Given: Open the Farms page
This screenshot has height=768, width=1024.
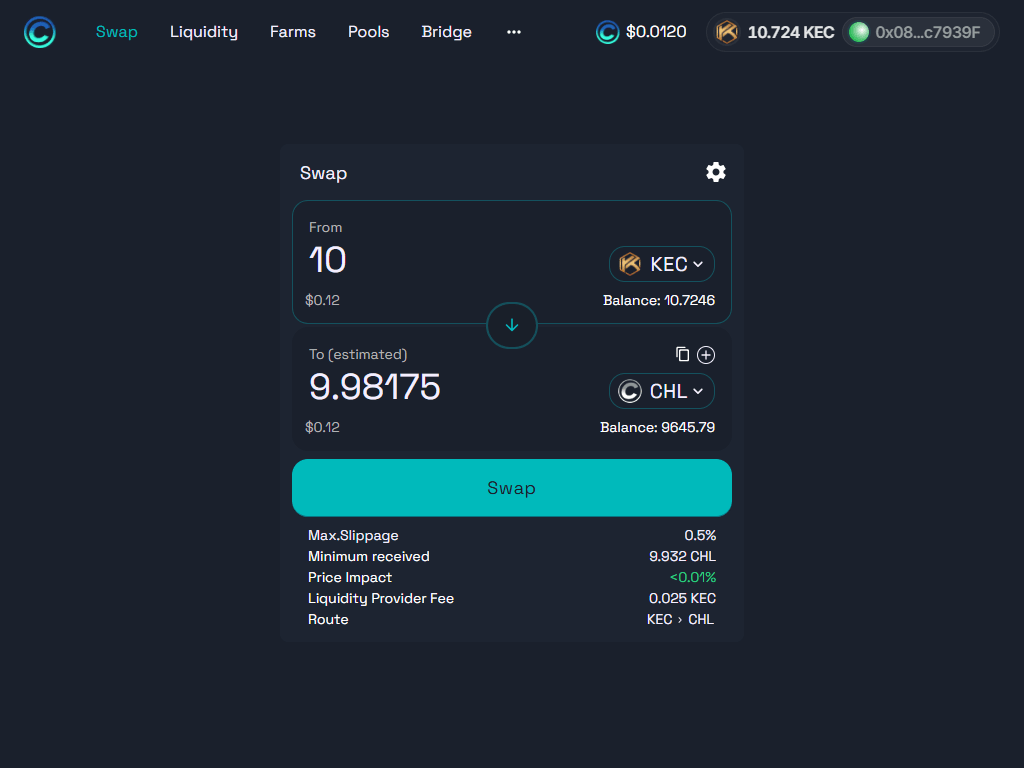Looking at the screenshot, I should pos(293,32).
